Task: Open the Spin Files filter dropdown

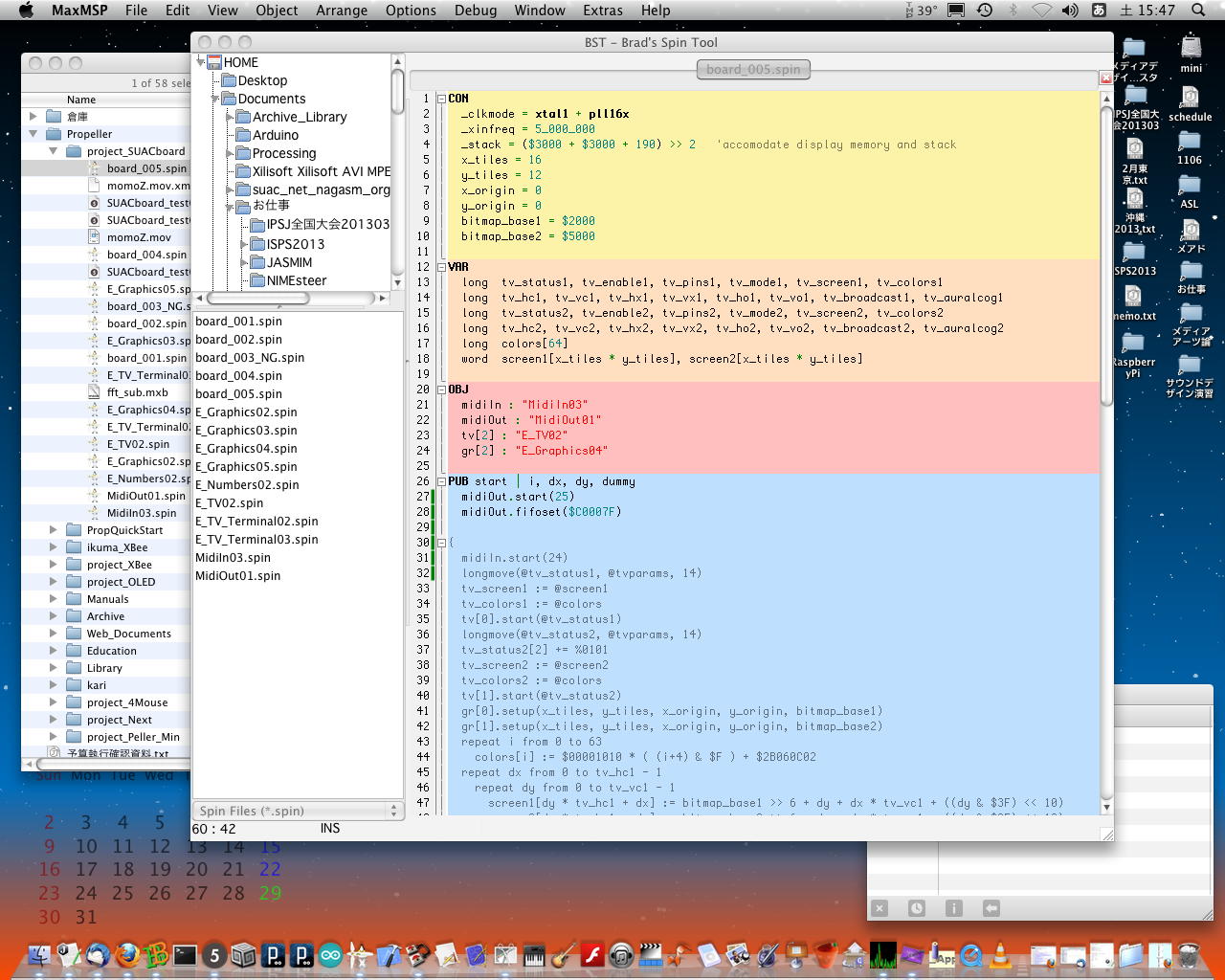Action: click(x=298, y=811)
